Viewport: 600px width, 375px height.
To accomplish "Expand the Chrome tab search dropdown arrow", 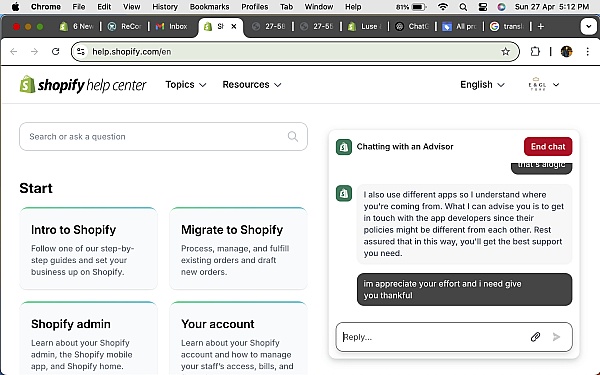I will (588, 26).
